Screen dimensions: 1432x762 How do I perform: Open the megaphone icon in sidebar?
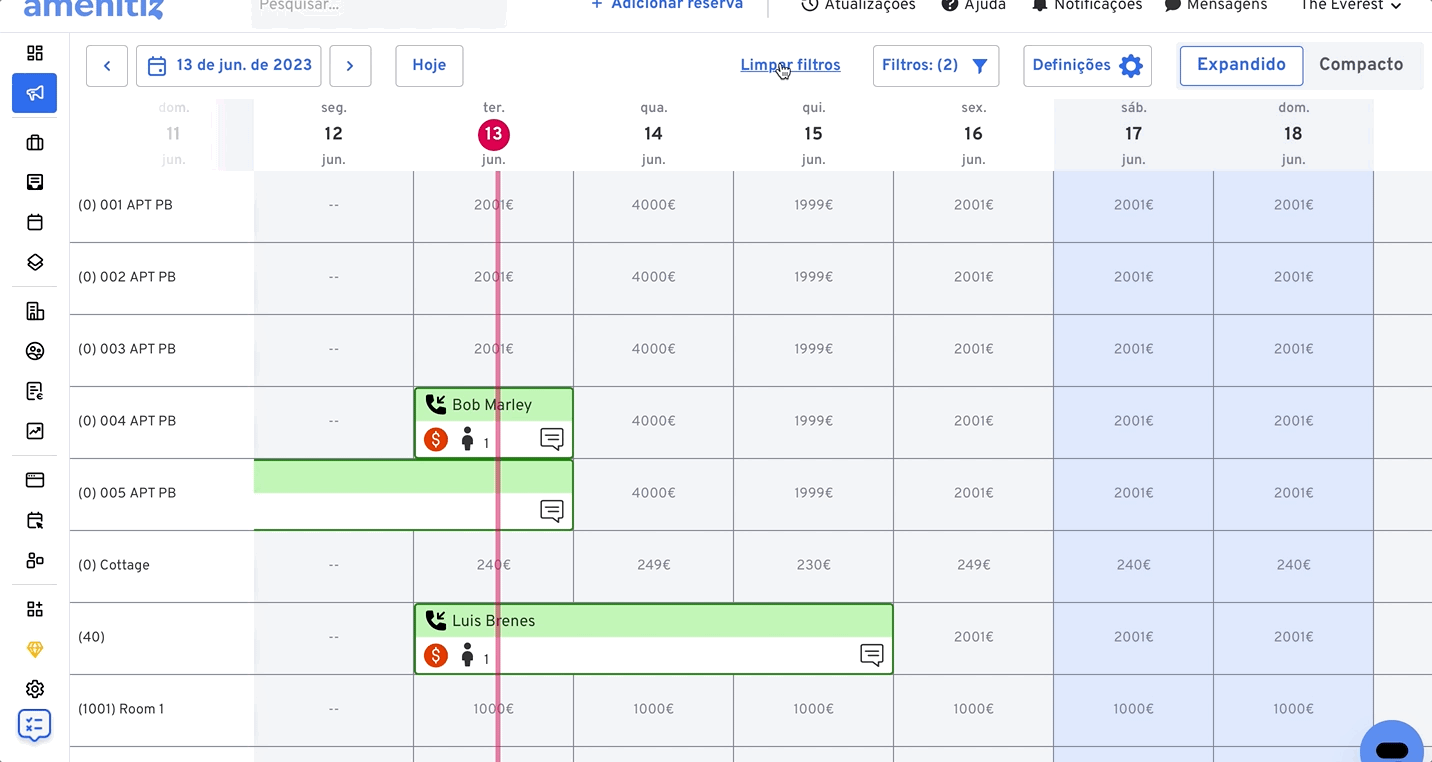click(x=35, y=93)
